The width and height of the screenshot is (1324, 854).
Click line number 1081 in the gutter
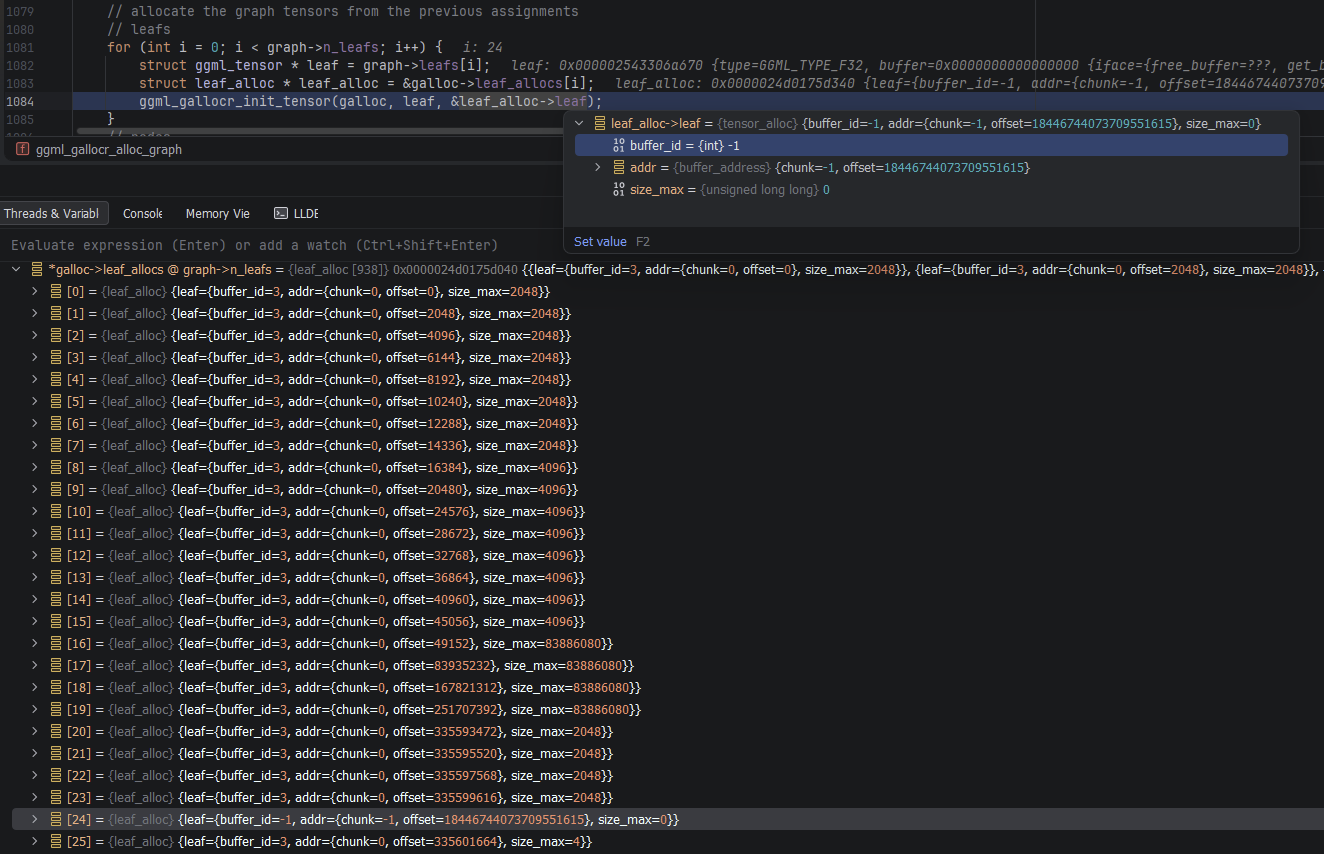point(20,47)
